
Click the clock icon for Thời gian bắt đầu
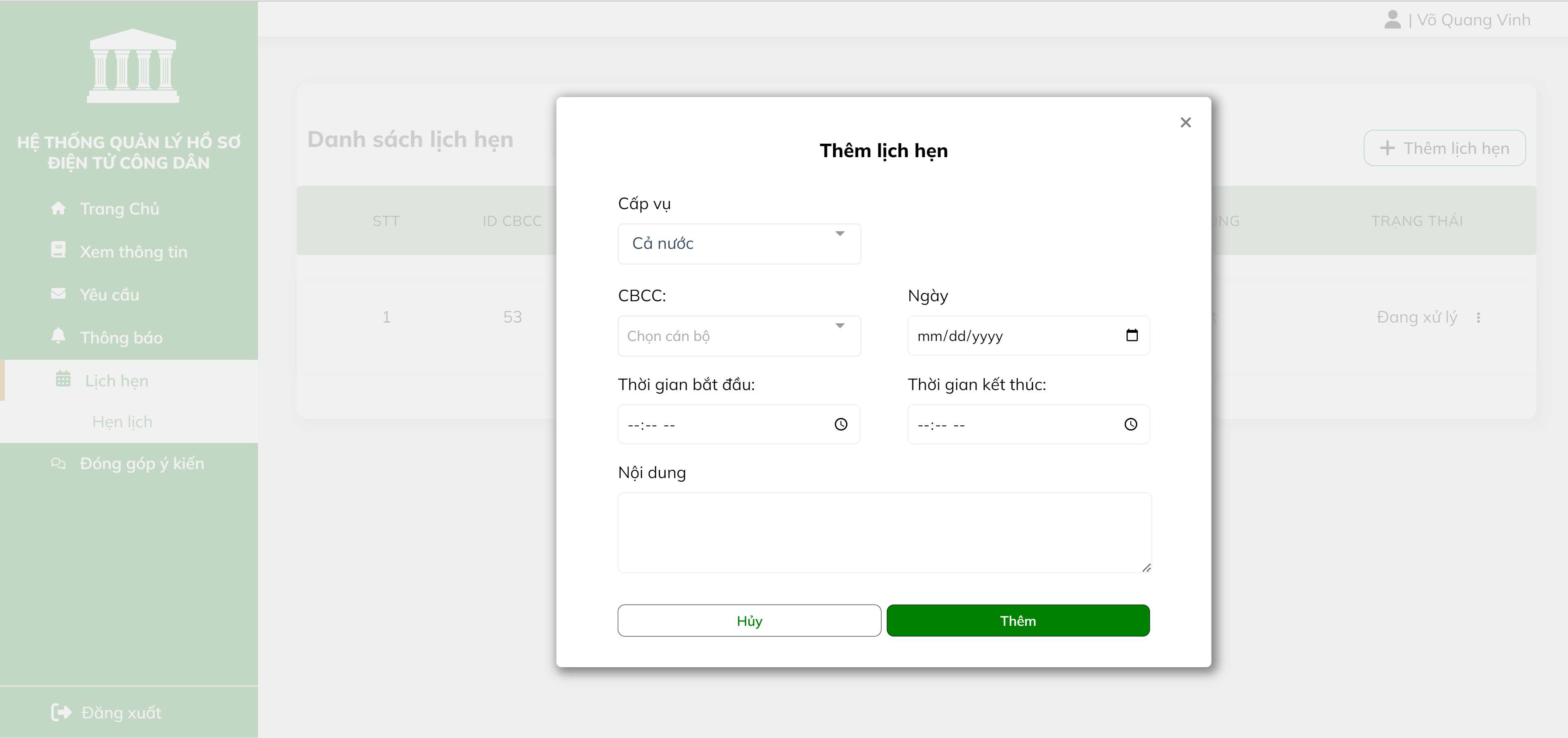840,424
